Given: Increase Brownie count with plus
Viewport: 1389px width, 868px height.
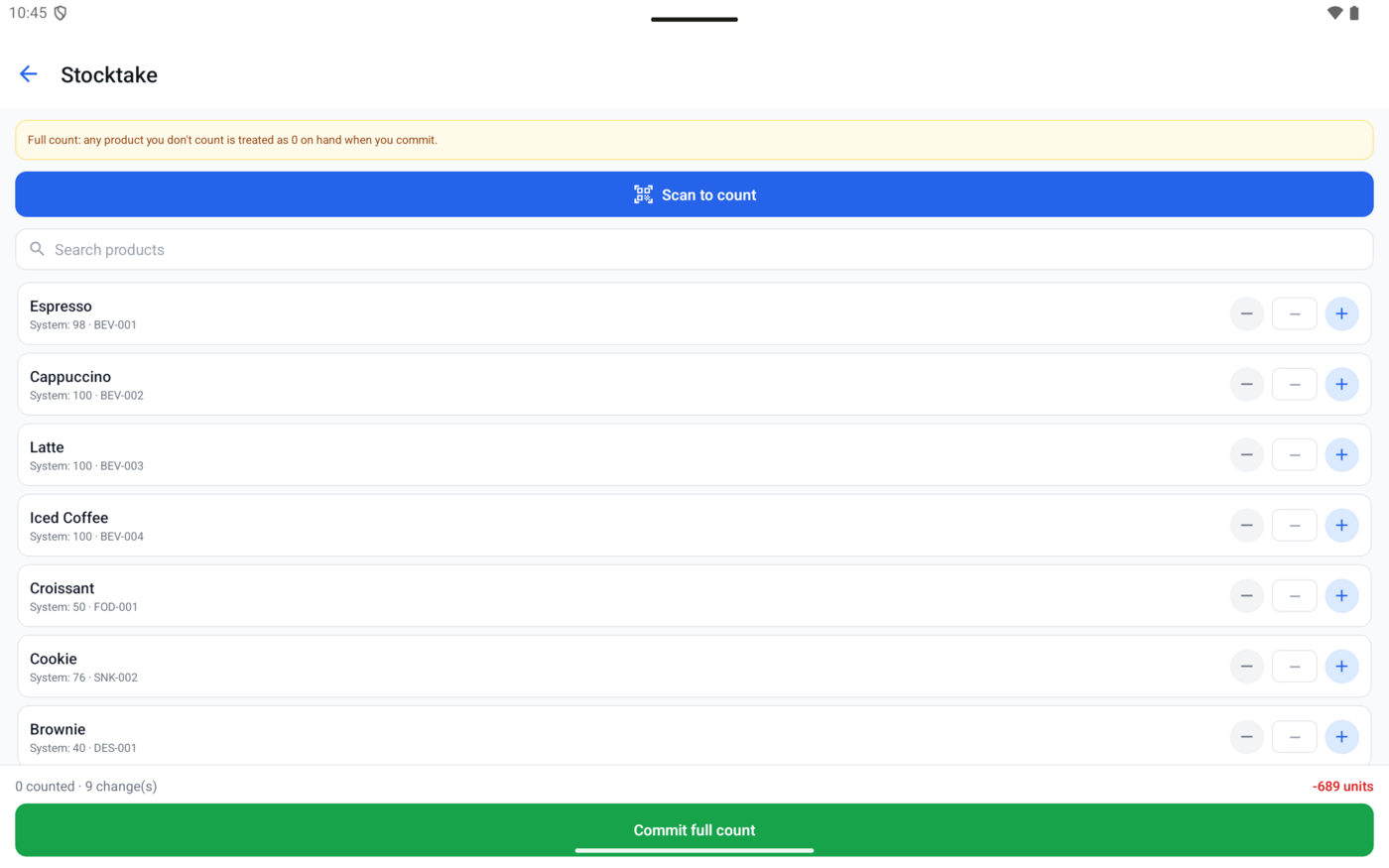Looking at the screenshot, I should [1341, 736].
